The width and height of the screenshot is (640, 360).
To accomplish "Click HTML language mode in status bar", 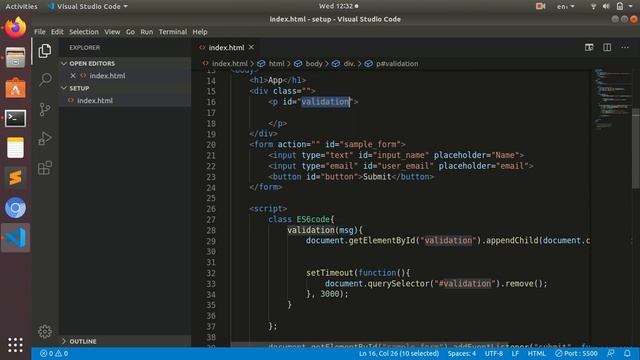I will [x=537, y=353].
